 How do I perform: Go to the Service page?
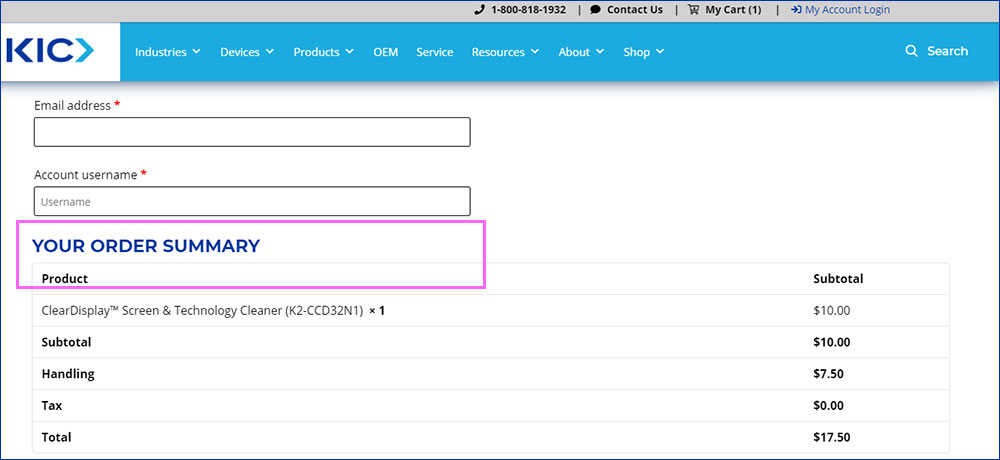tap(435, 52)
